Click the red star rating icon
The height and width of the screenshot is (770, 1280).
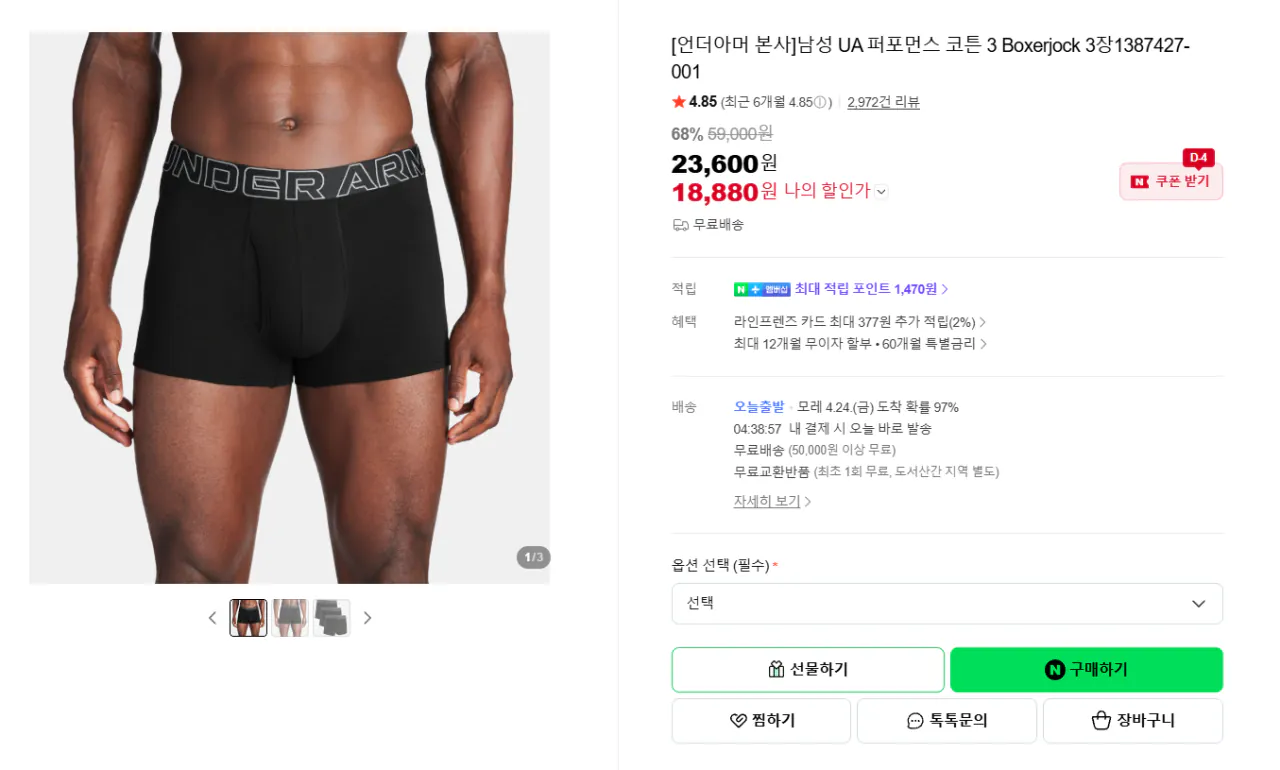point(677,100)
